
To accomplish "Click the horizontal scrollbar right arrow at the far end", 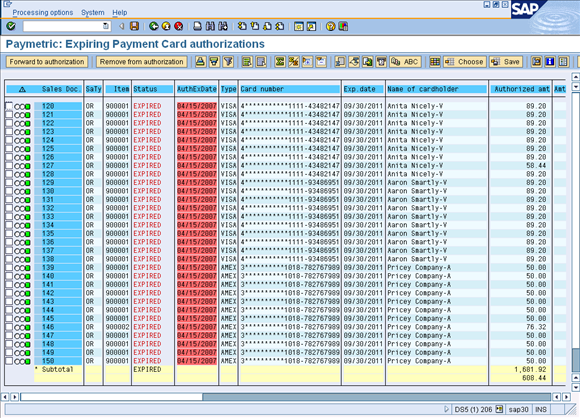I will [567, 397].
